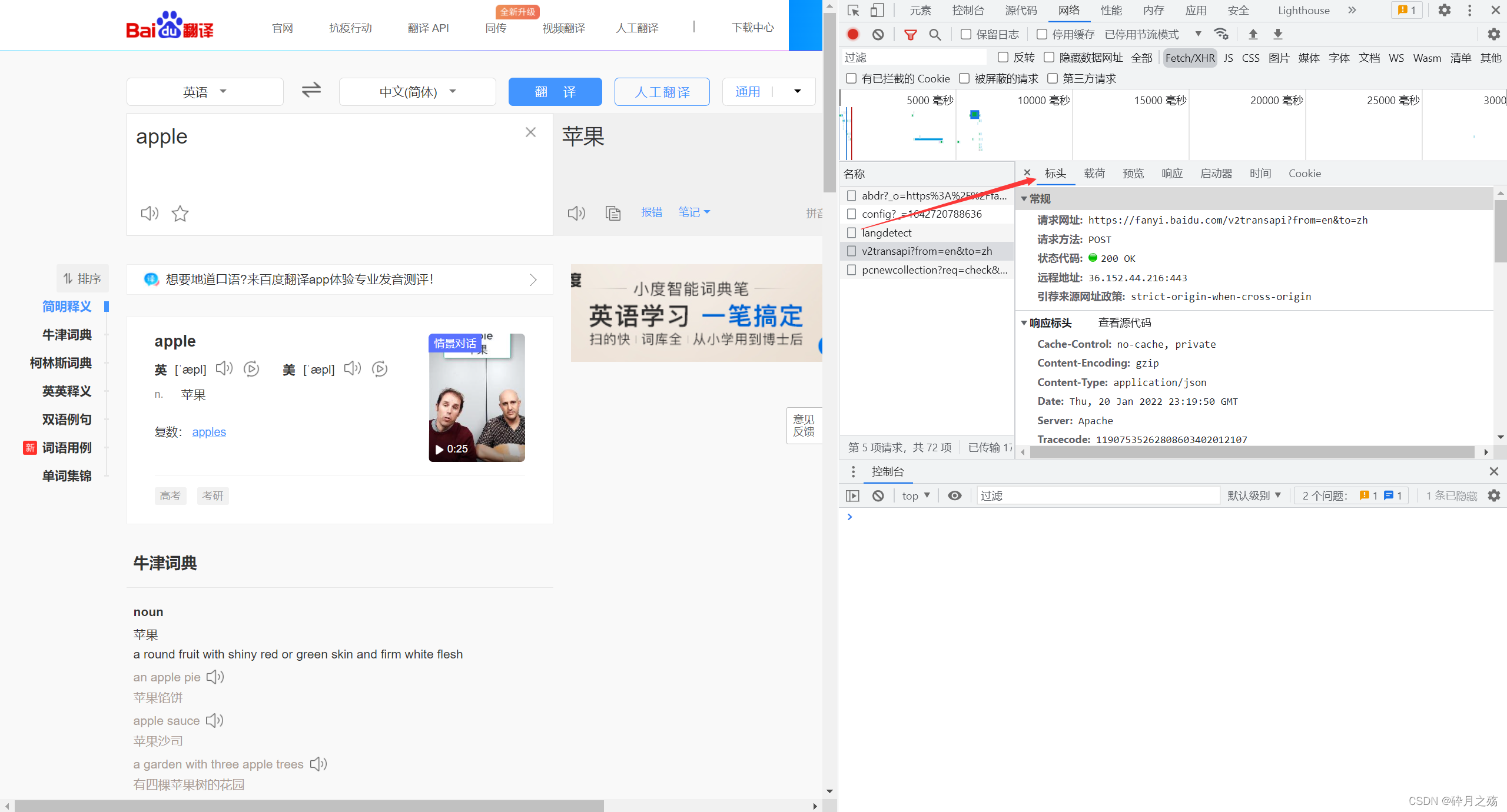Toggle the network filter funnel icon
This screenshot has height=812, width=1507.
910,34
